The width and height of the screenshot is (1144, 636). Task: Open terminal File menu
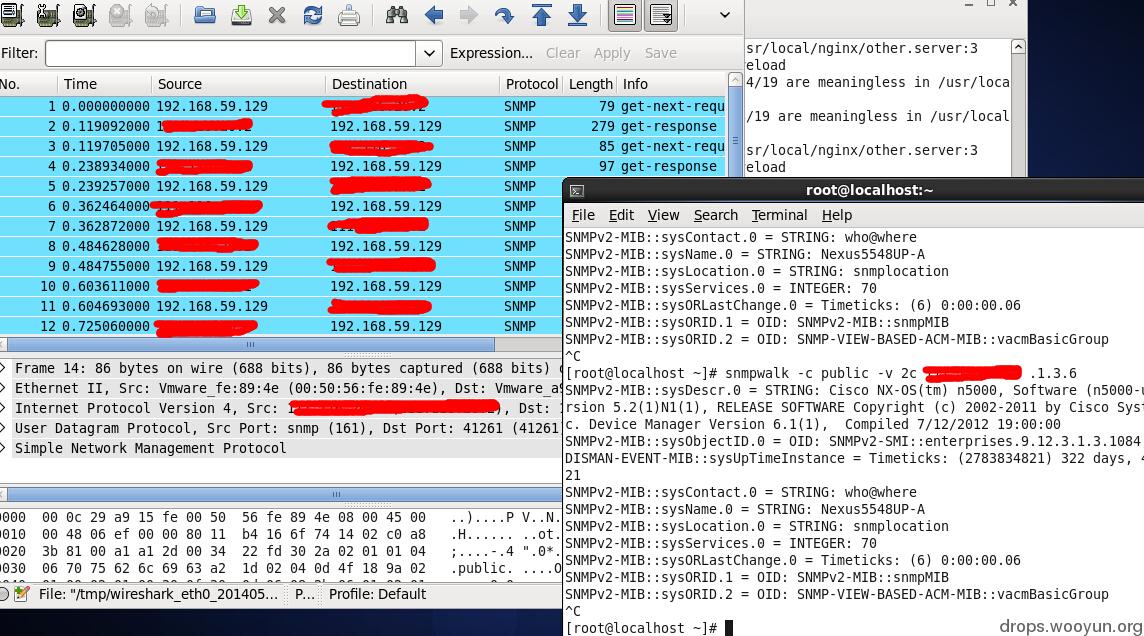click(x=583, y=215)
